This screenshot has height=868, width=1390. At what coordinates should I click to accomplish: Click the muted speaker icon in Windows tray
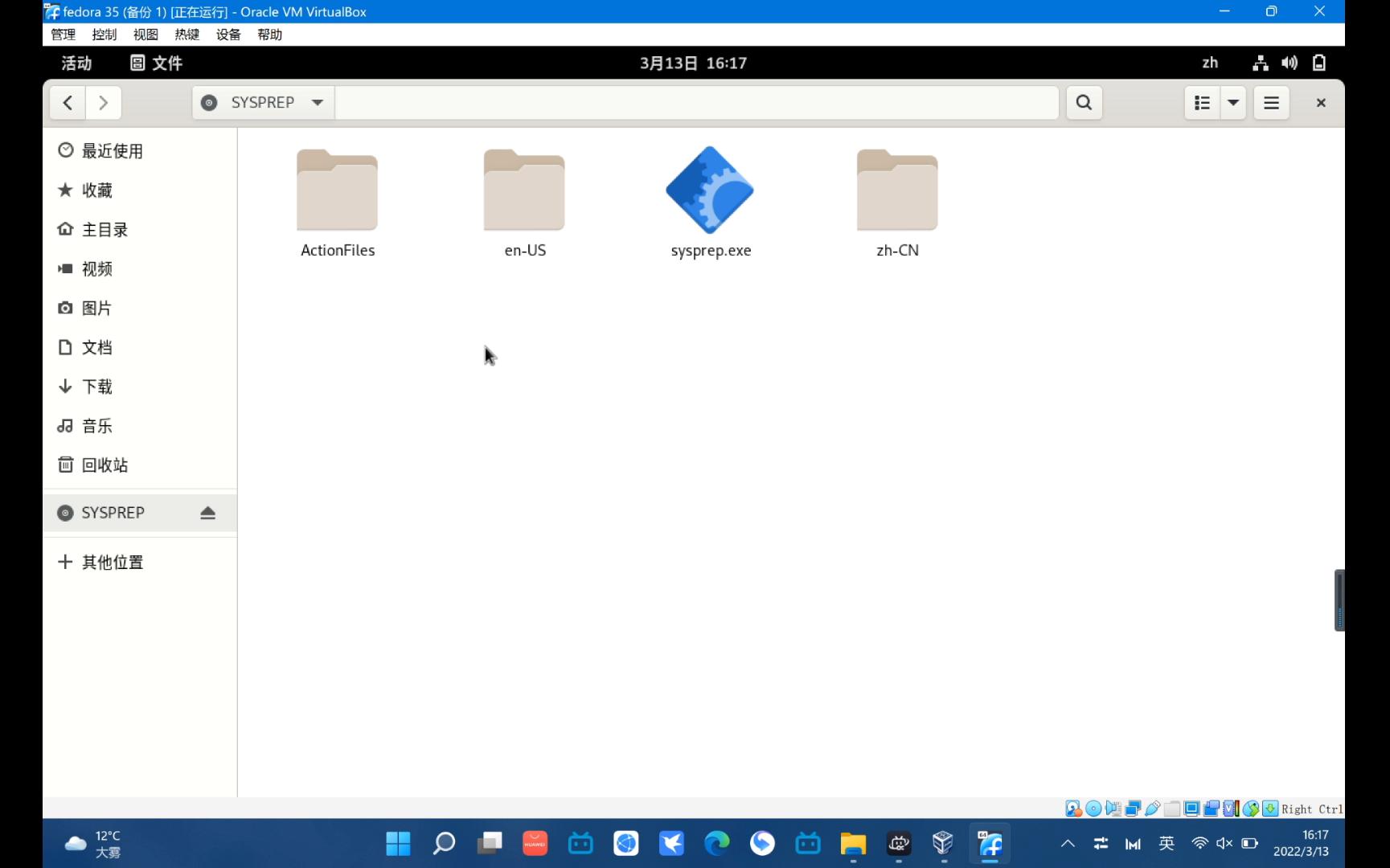click(1224, 843)
